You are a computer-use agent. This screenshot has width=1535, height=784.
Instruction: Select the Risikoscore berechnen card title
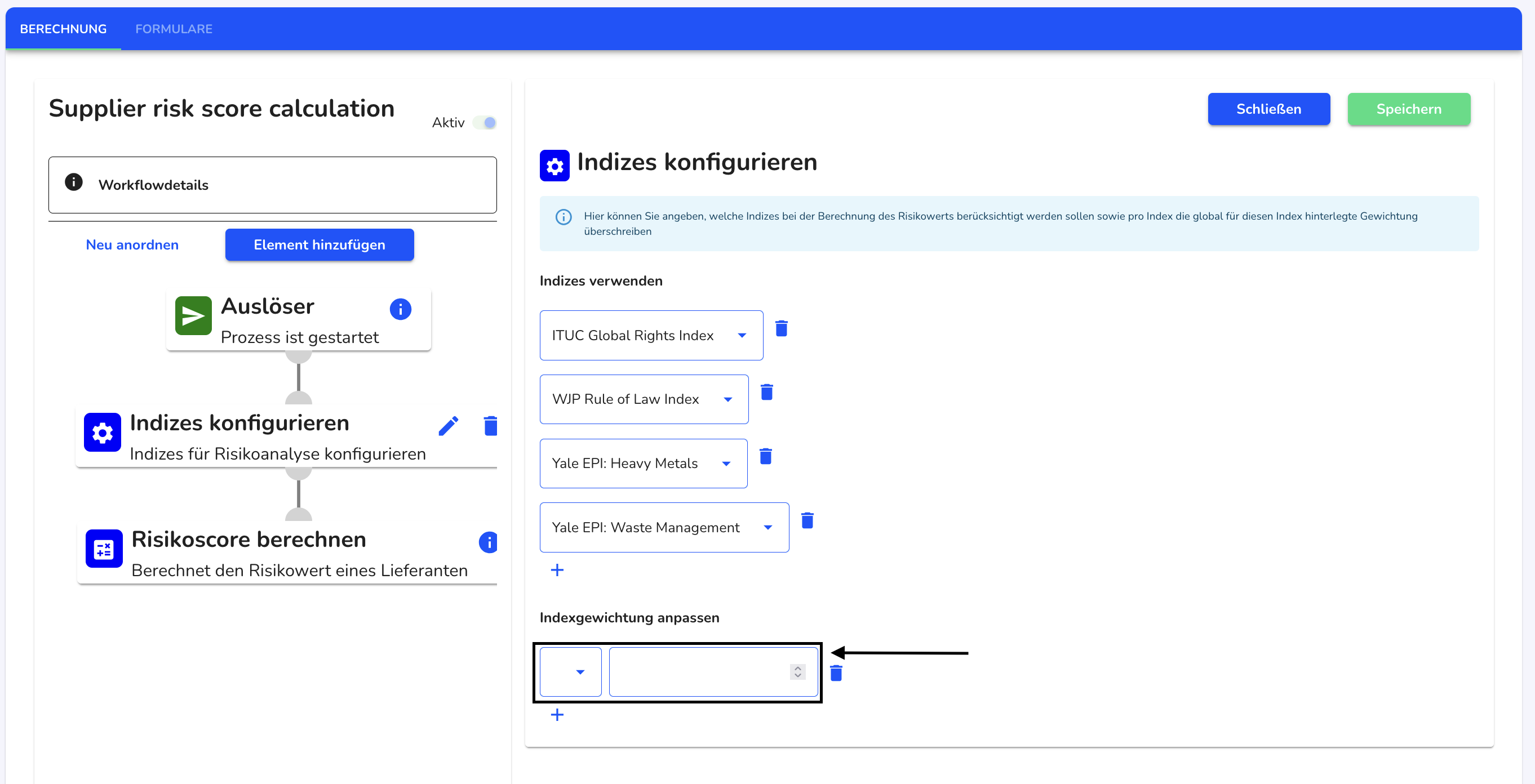[249, 540]
